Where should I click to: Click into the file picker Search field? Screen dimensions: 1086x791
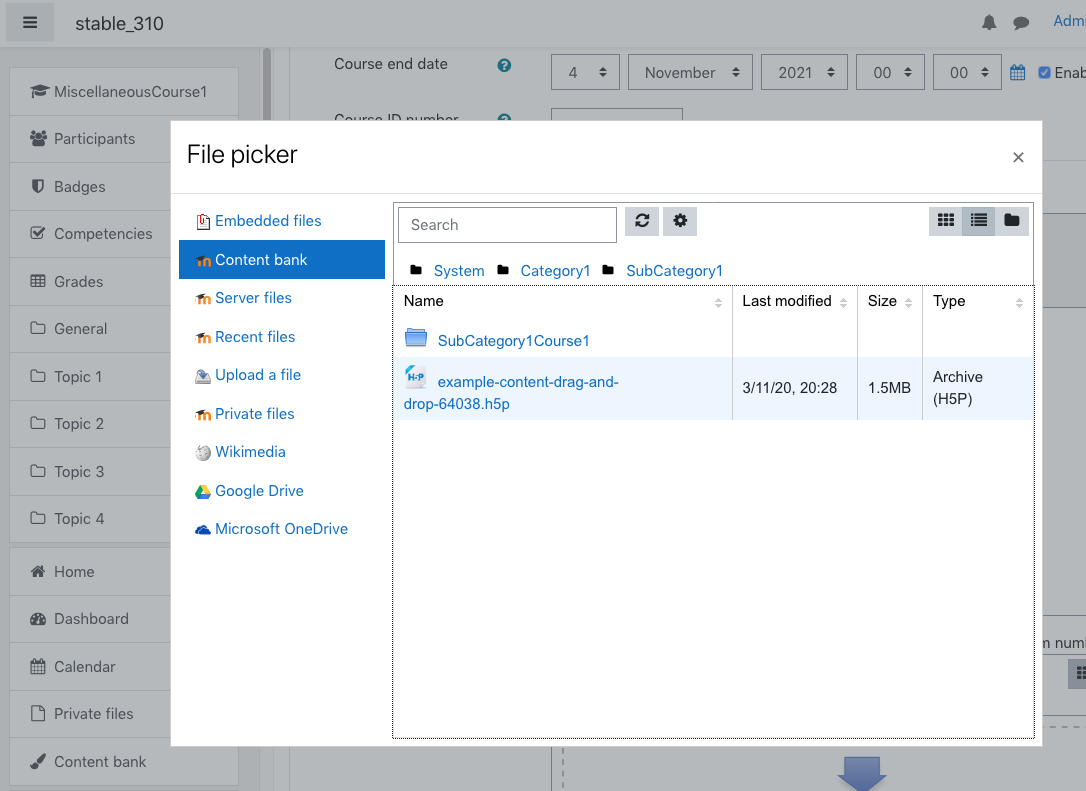(x=507, y=225)
